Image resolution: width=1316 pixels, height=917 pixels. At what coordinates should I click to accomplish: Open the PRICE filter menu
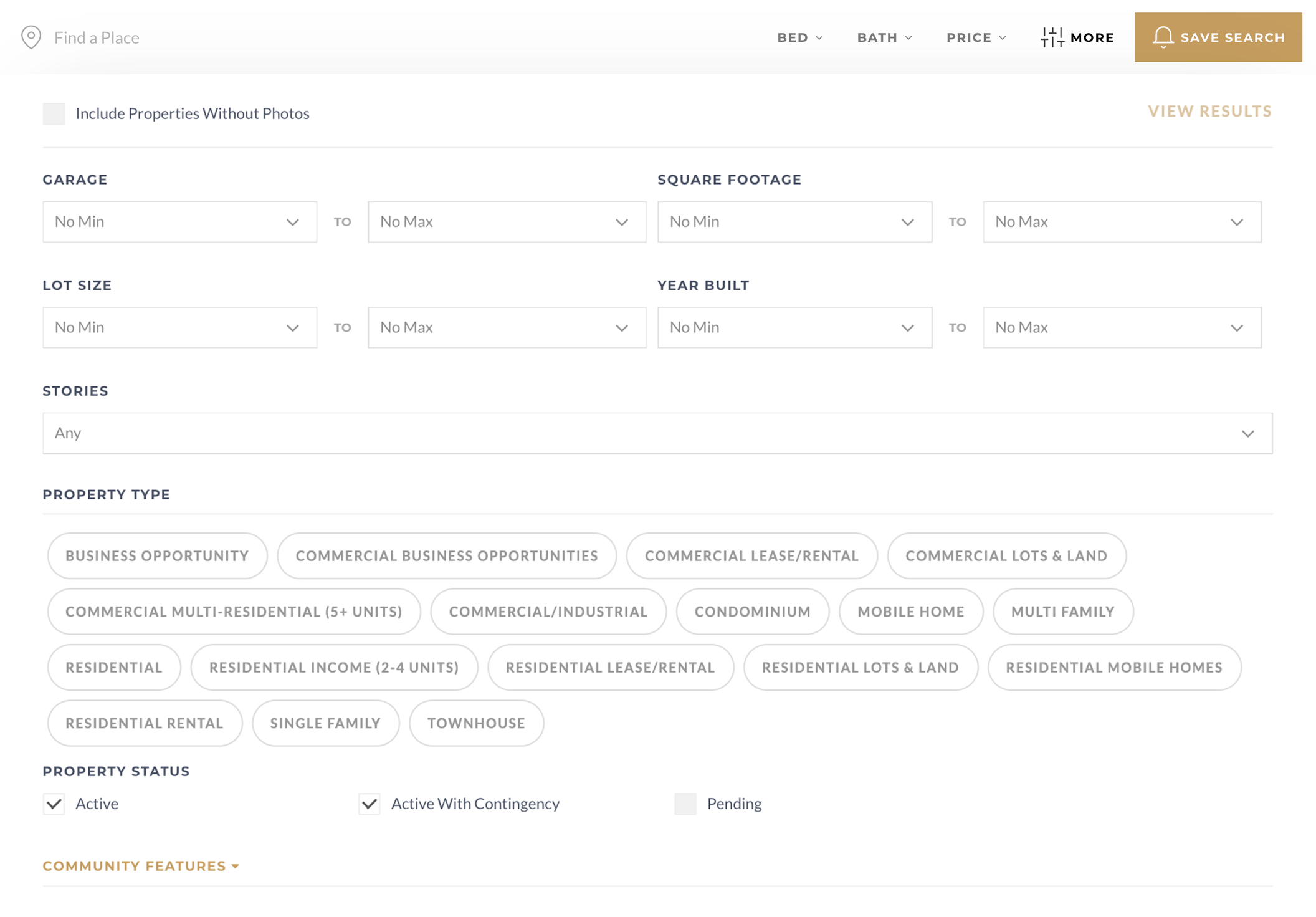pos(976,37)
